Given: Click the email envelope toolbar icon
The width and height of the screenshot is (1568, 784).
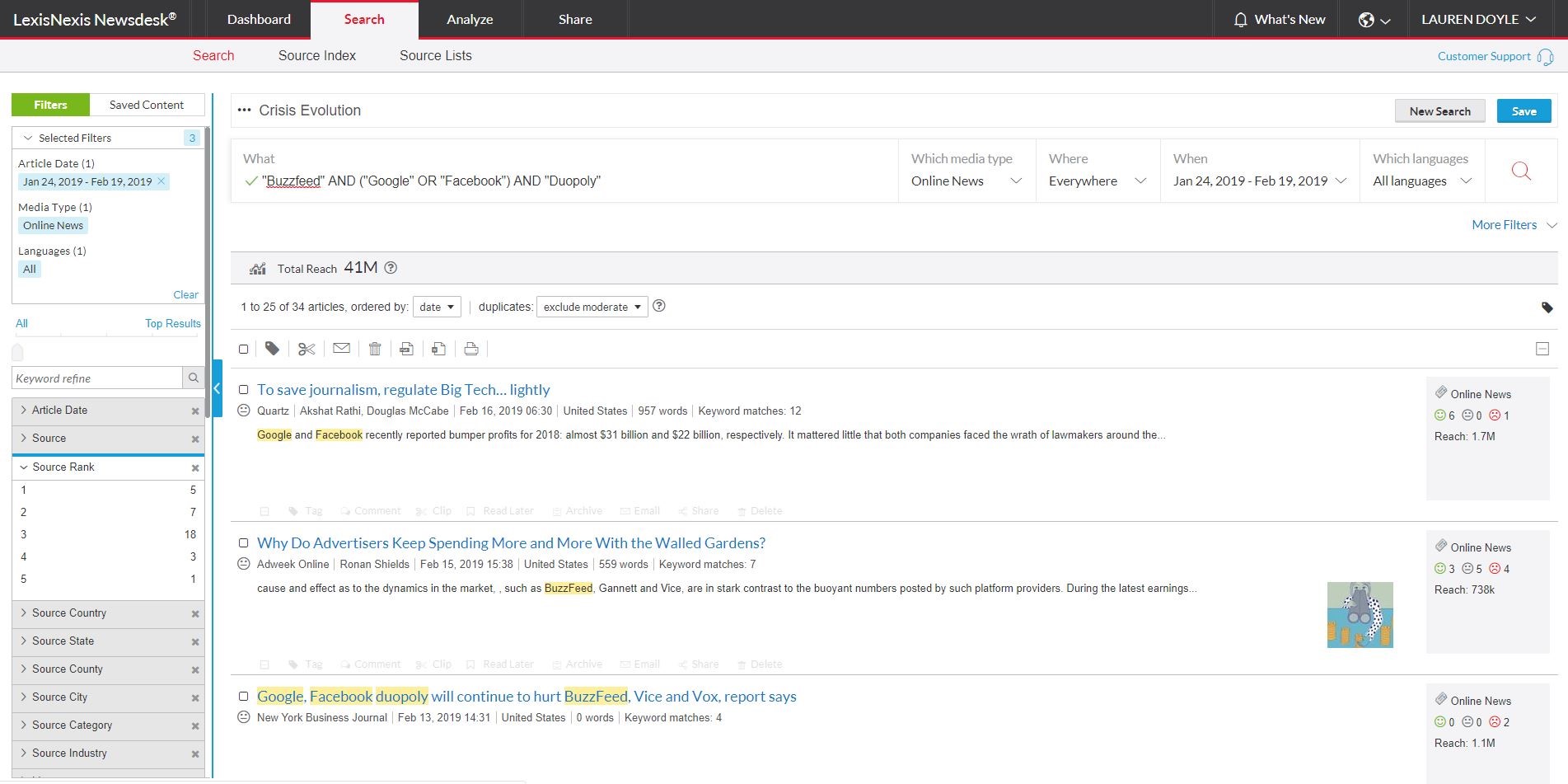Looking at the screenshot, I should click(341, 349).
